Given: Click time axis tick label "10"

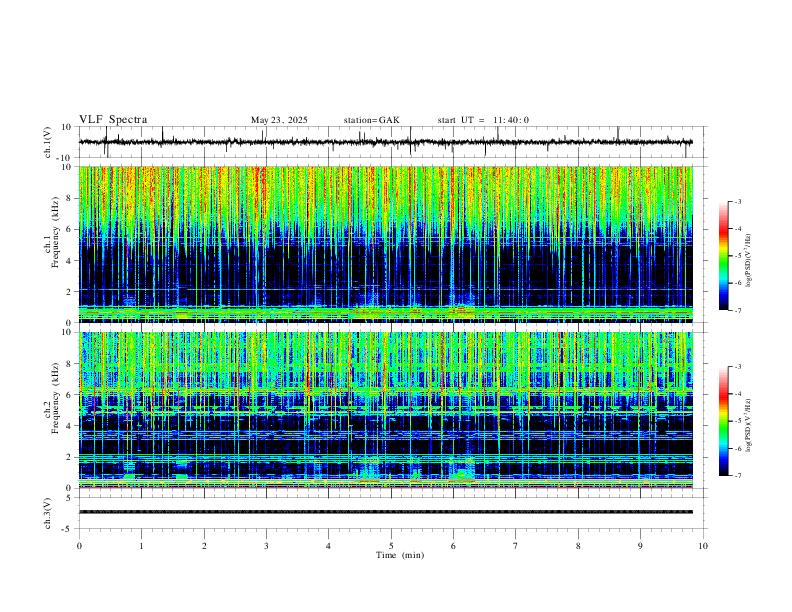Looking at the screenshot, I should coord(703,546).
